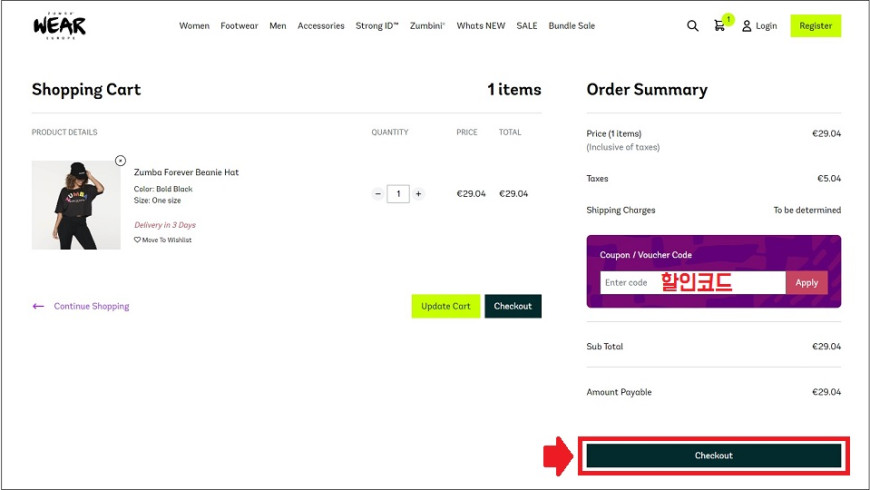Click the 'Size: One size' text

coord(157,200)
